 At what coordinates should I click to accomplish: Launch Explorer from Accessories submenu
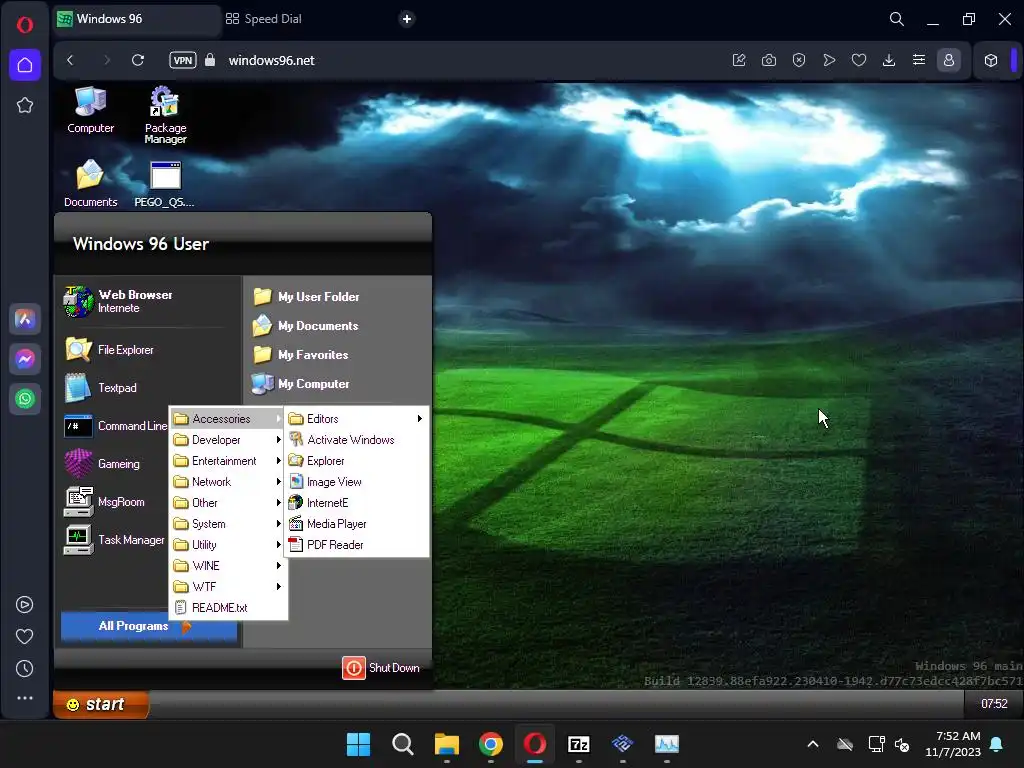(x=356, y=460)
